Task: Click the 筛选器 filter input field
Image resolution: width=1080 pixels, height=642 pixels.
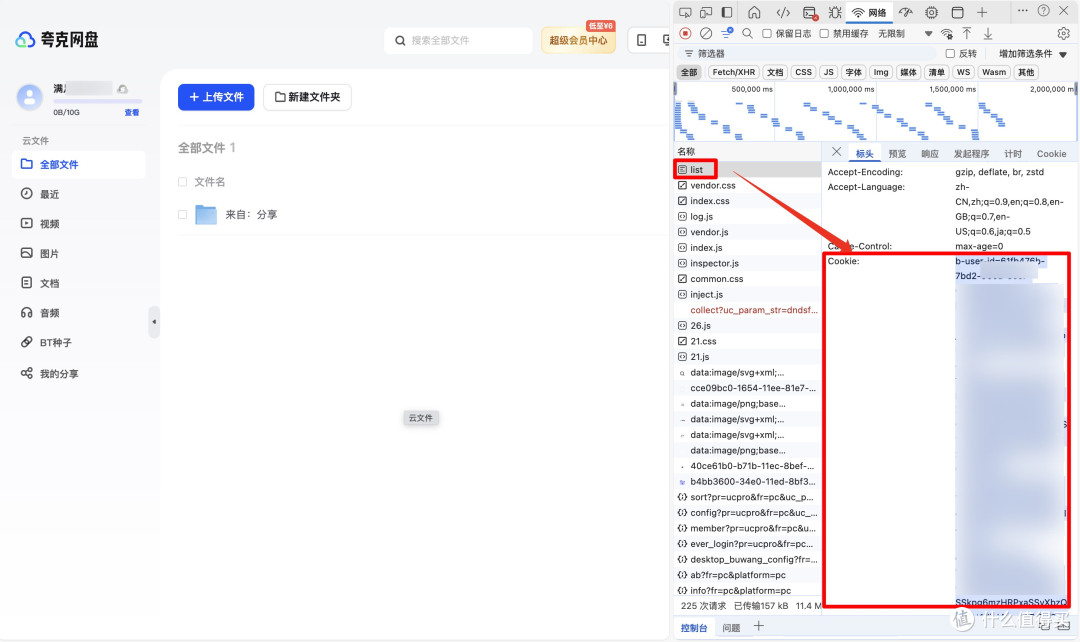Action: click(806, 53)
